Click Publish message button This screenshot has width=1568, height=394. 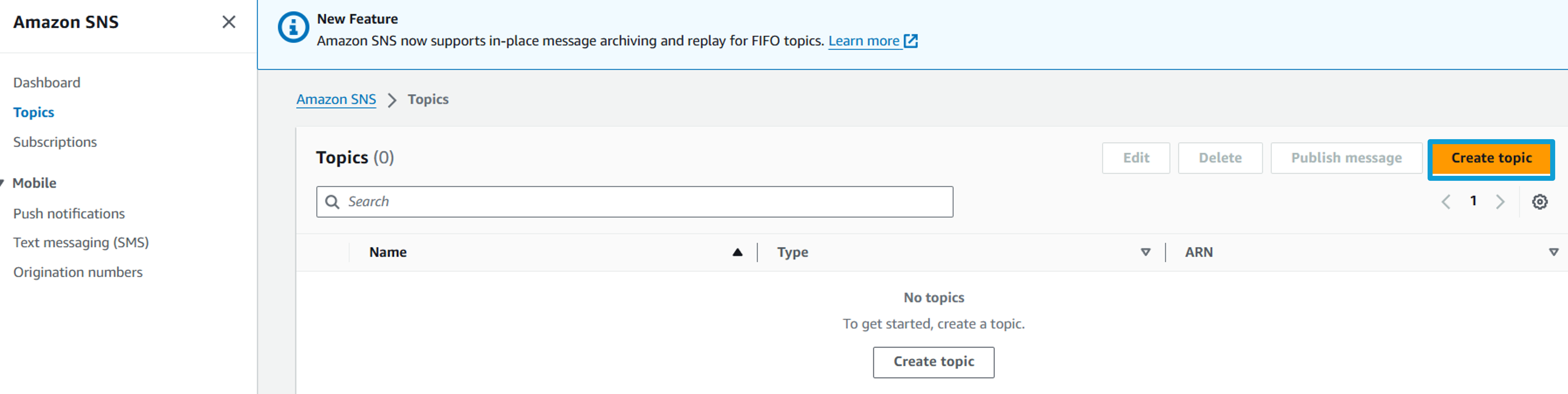click(x=1346, y=158)
